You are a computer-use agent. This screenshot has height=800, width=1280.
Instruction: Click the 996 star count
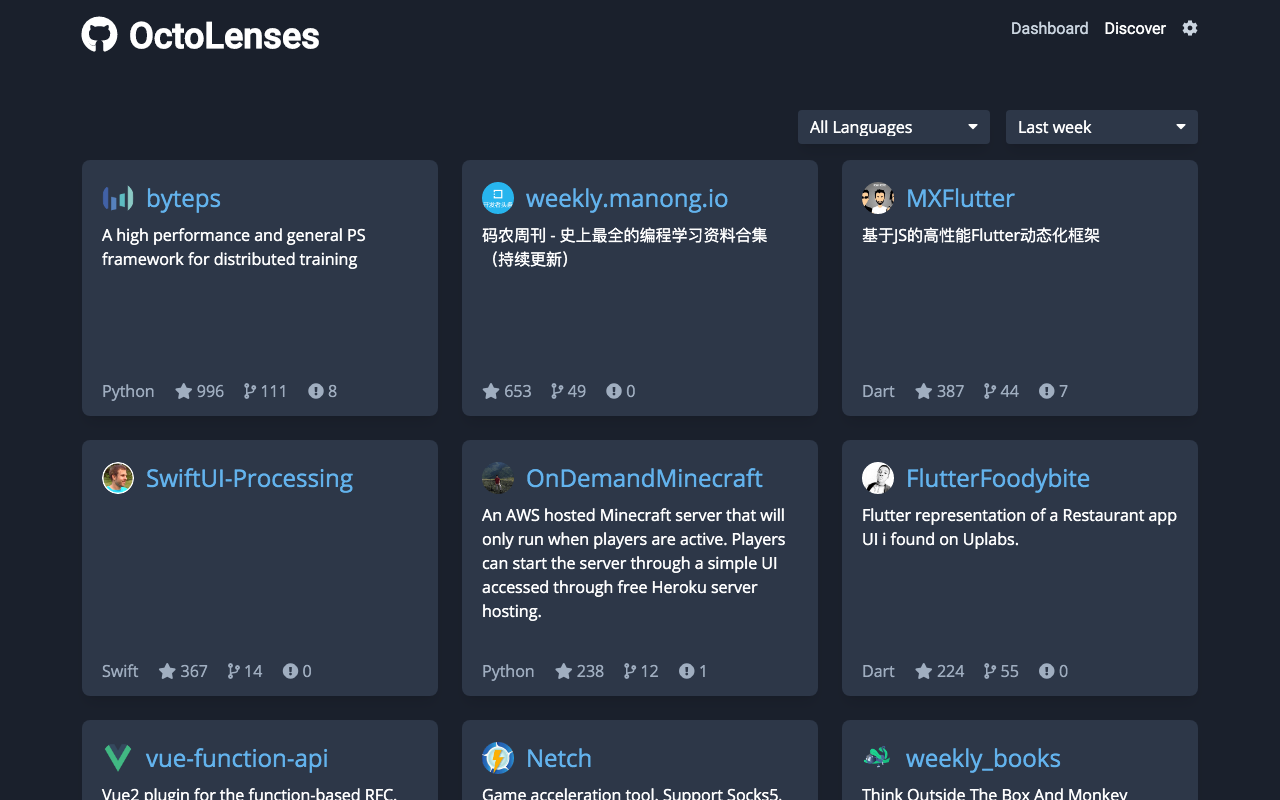tap(210, 391)
